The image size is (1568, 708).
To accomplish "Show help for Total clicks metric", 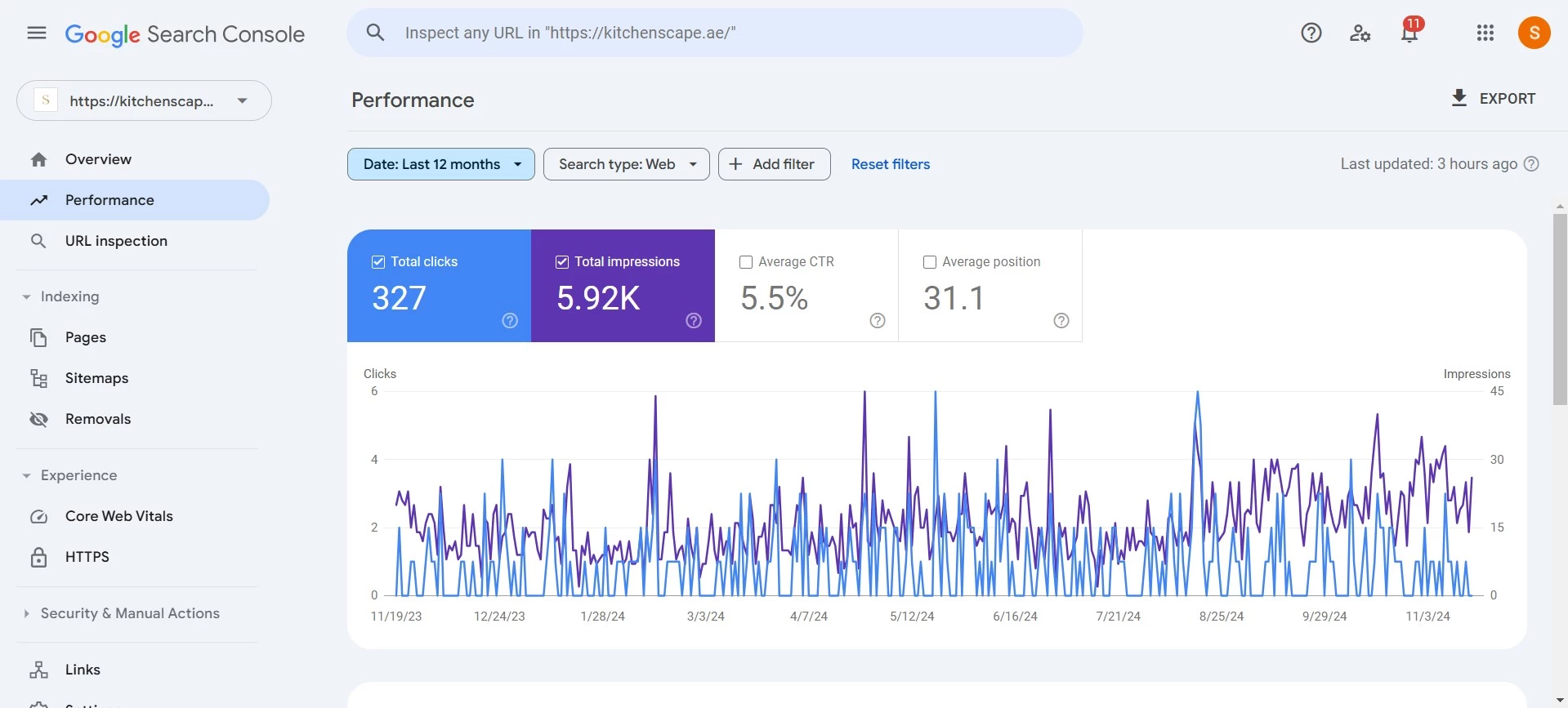I will (x=510, y=321).
